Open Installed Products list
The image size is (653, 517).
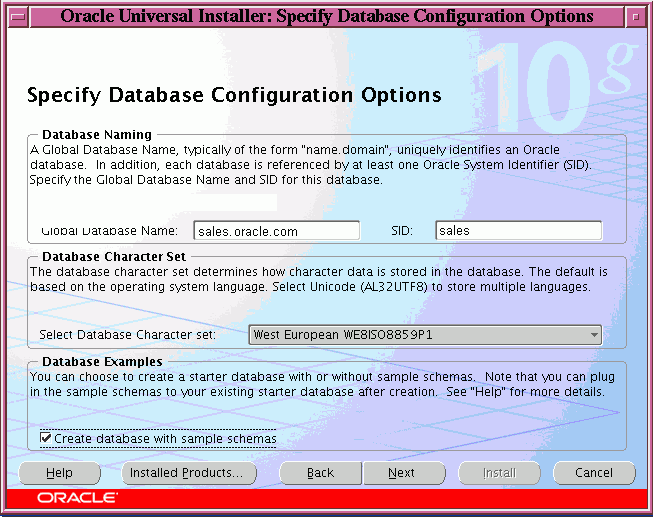point(189,473)
